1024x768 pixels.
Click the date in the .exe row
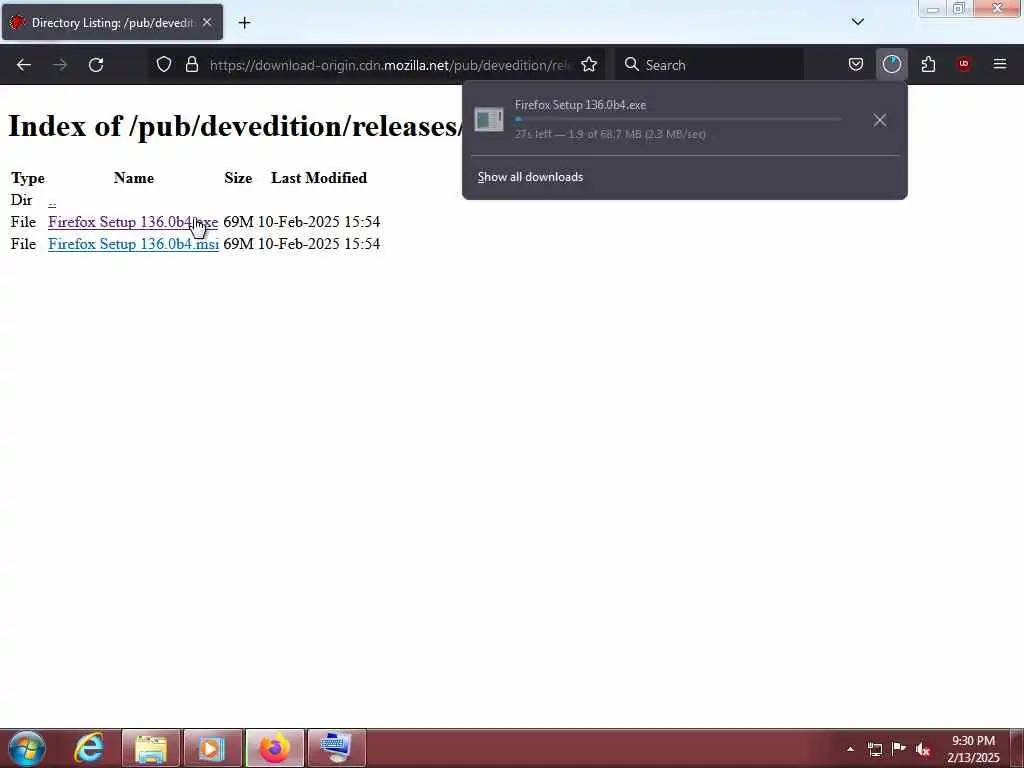coord(319,222)
